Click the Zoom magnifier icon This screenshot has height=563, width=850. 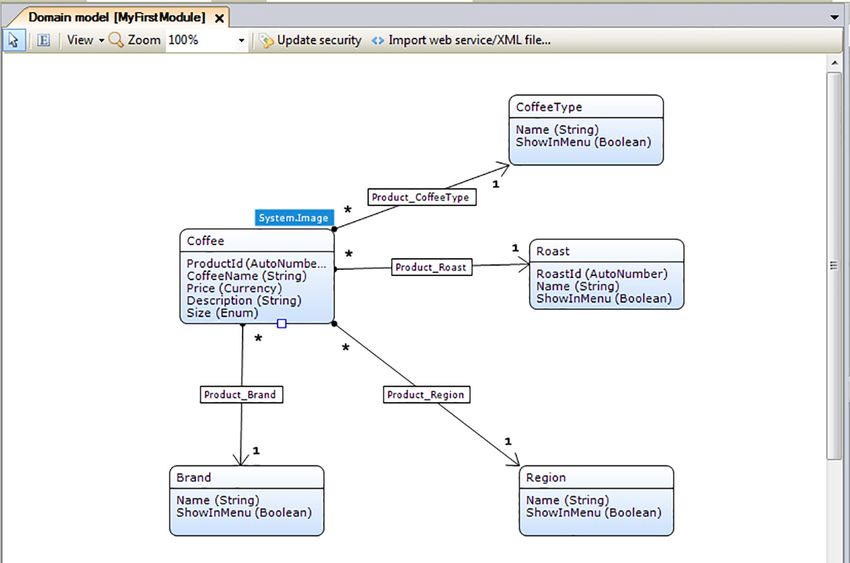coord(116,40)
